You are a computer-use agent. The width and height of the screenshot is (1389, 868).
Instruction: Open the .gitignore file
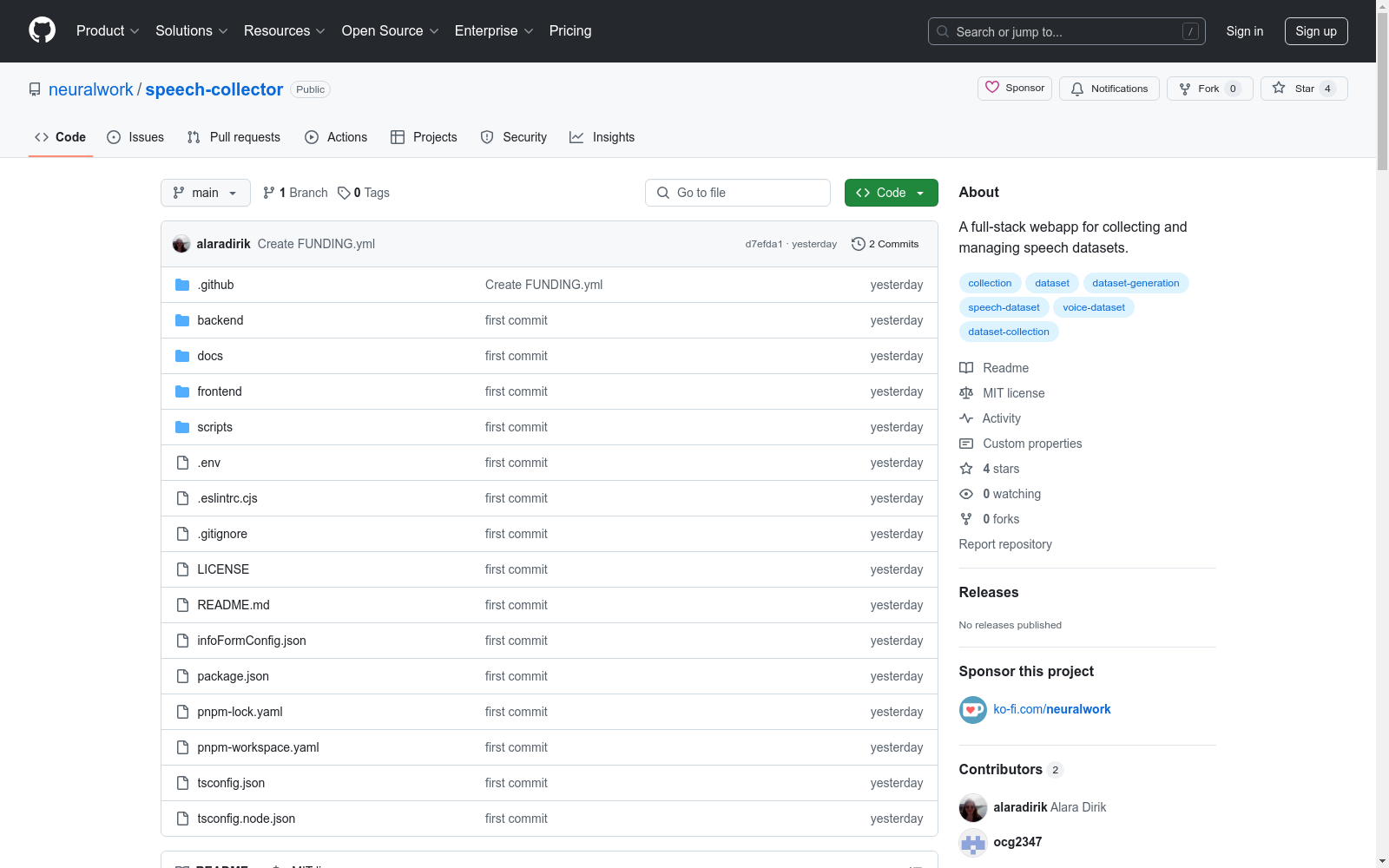point(222,534)
